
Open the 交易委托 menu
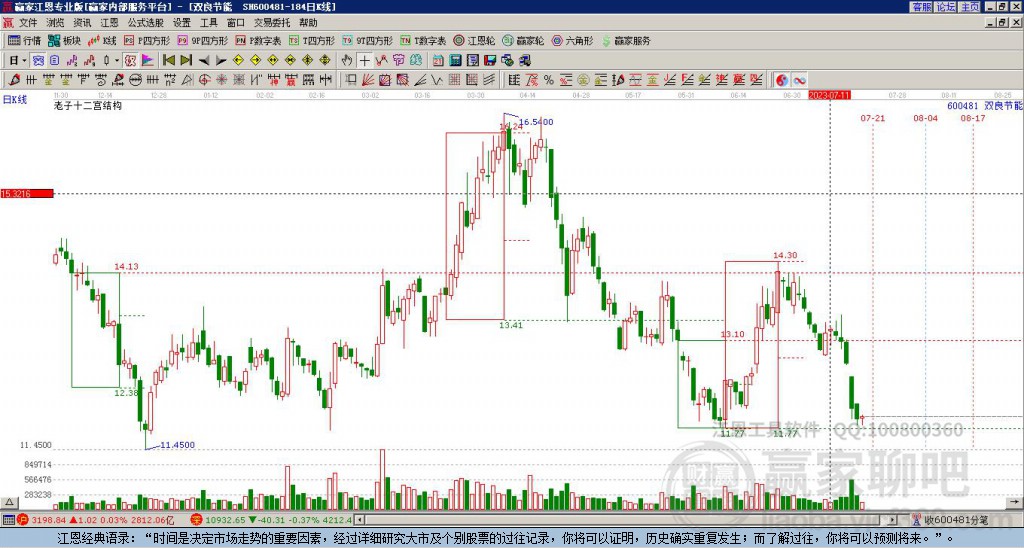click(272, 23)
